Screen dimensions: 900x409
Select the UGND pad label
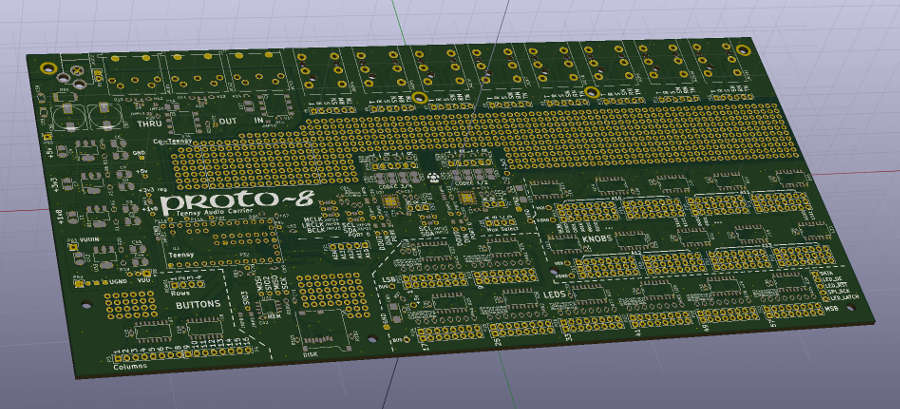click(119, 282)
